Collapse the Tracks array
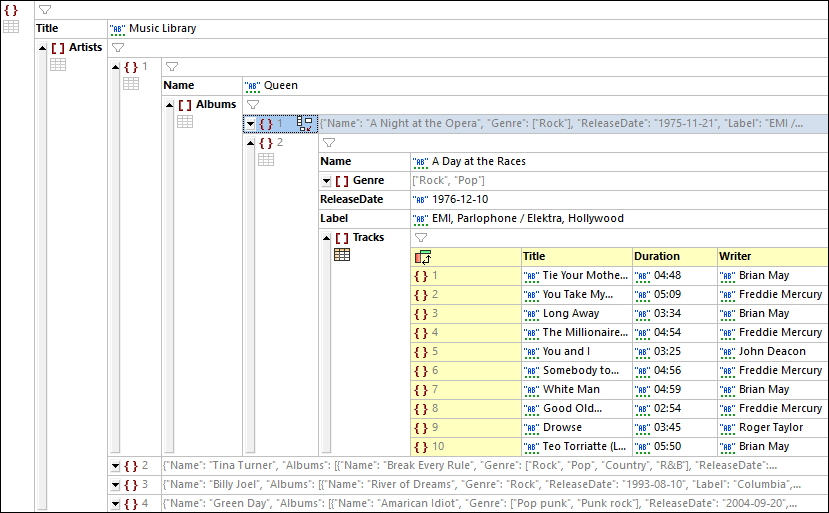 326,238
